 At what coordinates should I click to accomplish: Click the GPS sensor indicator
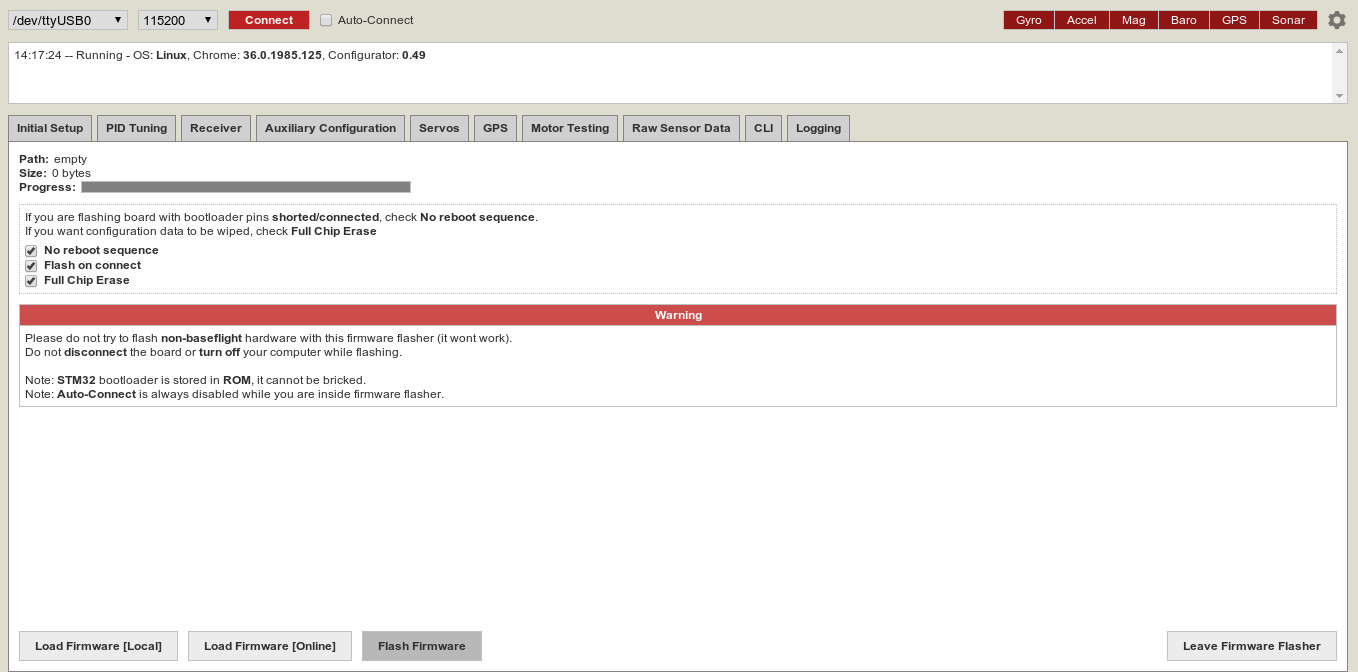tap(1235, 20)
